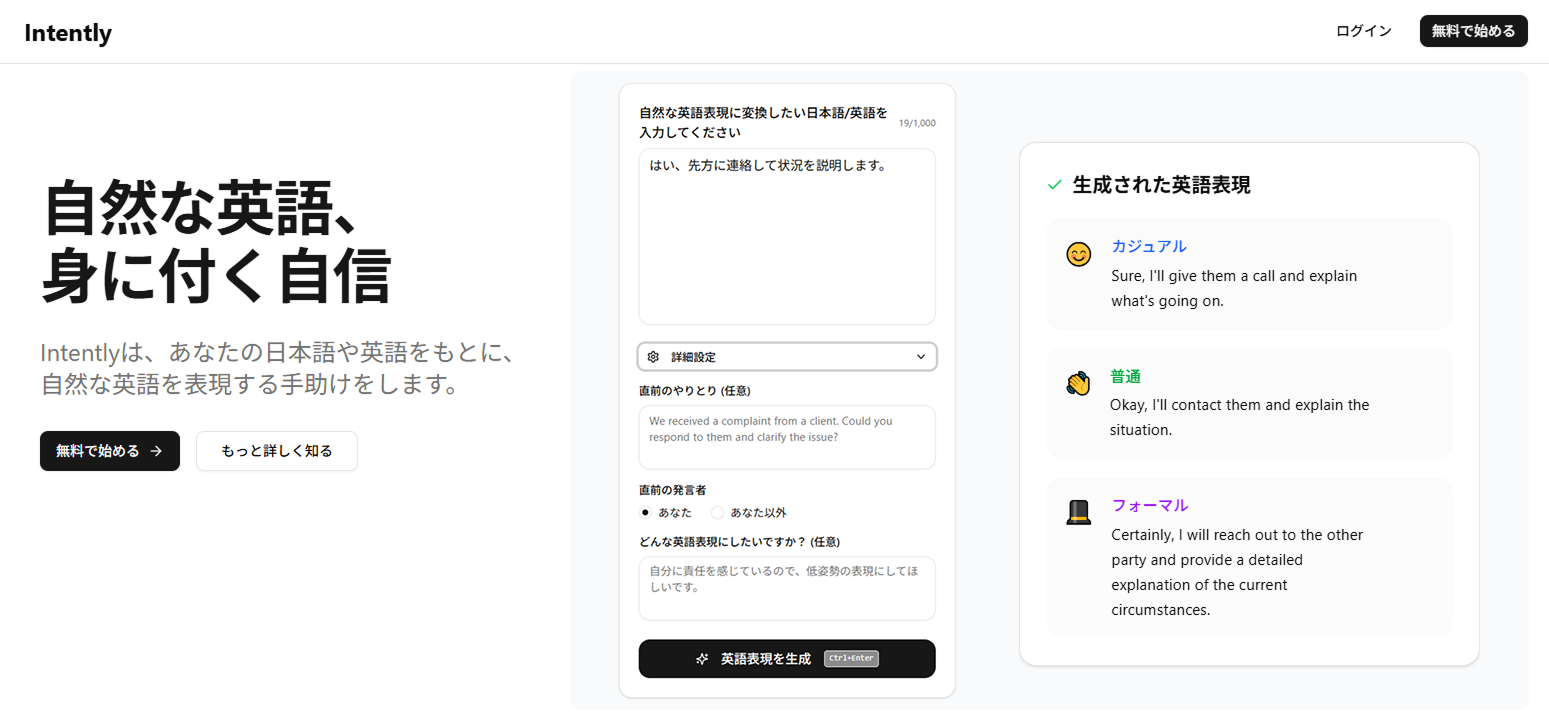
Task: Select the カジュアル result heading
Action: point(1149,246)
